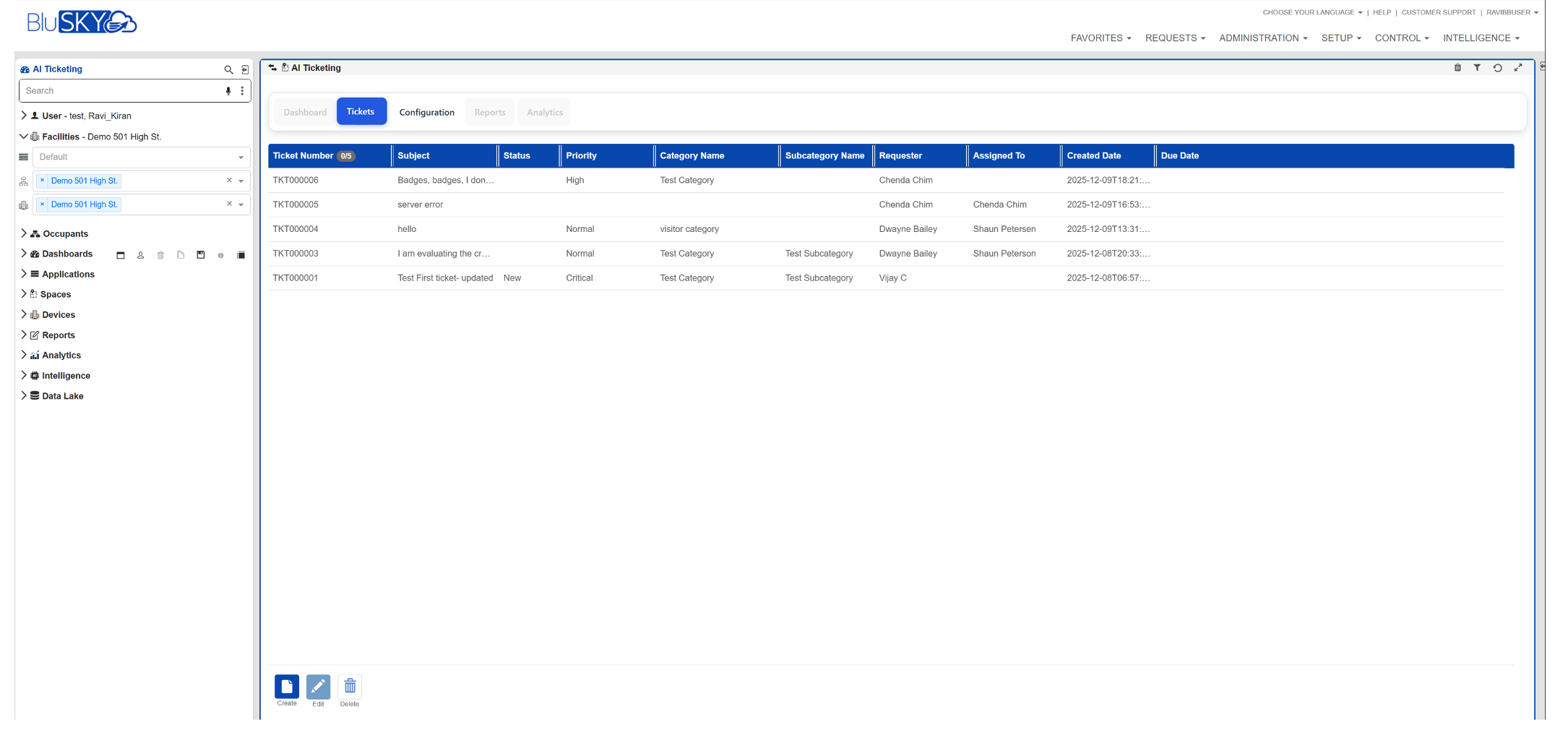
Task: Switch to the Configuration tab
Action: pos(426,113)
